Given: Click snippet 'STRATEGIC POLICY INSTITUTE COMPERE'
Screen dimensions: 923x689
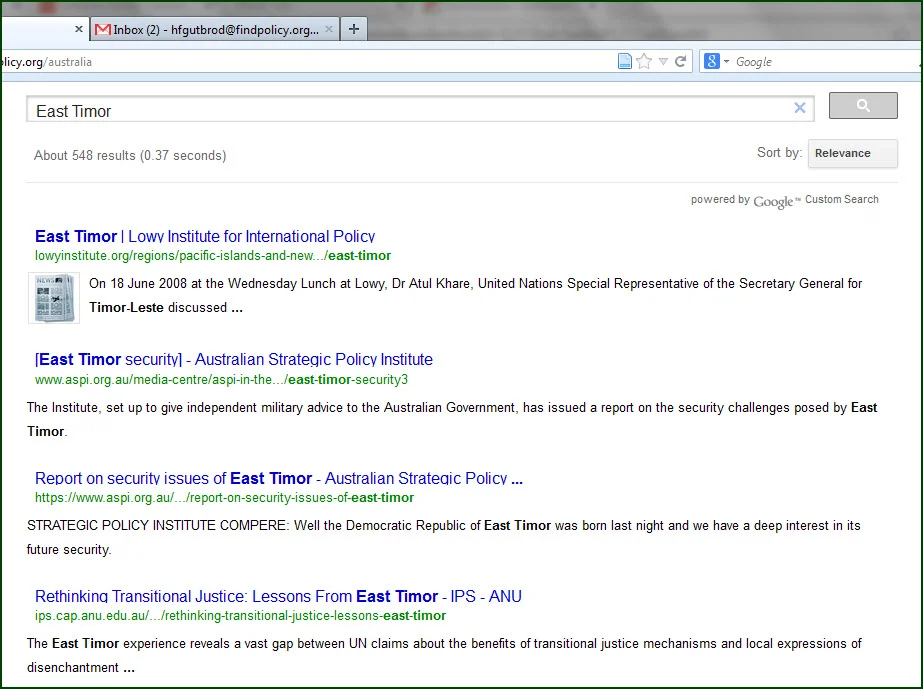Looking at the screenshot, I should click(444, 537).
